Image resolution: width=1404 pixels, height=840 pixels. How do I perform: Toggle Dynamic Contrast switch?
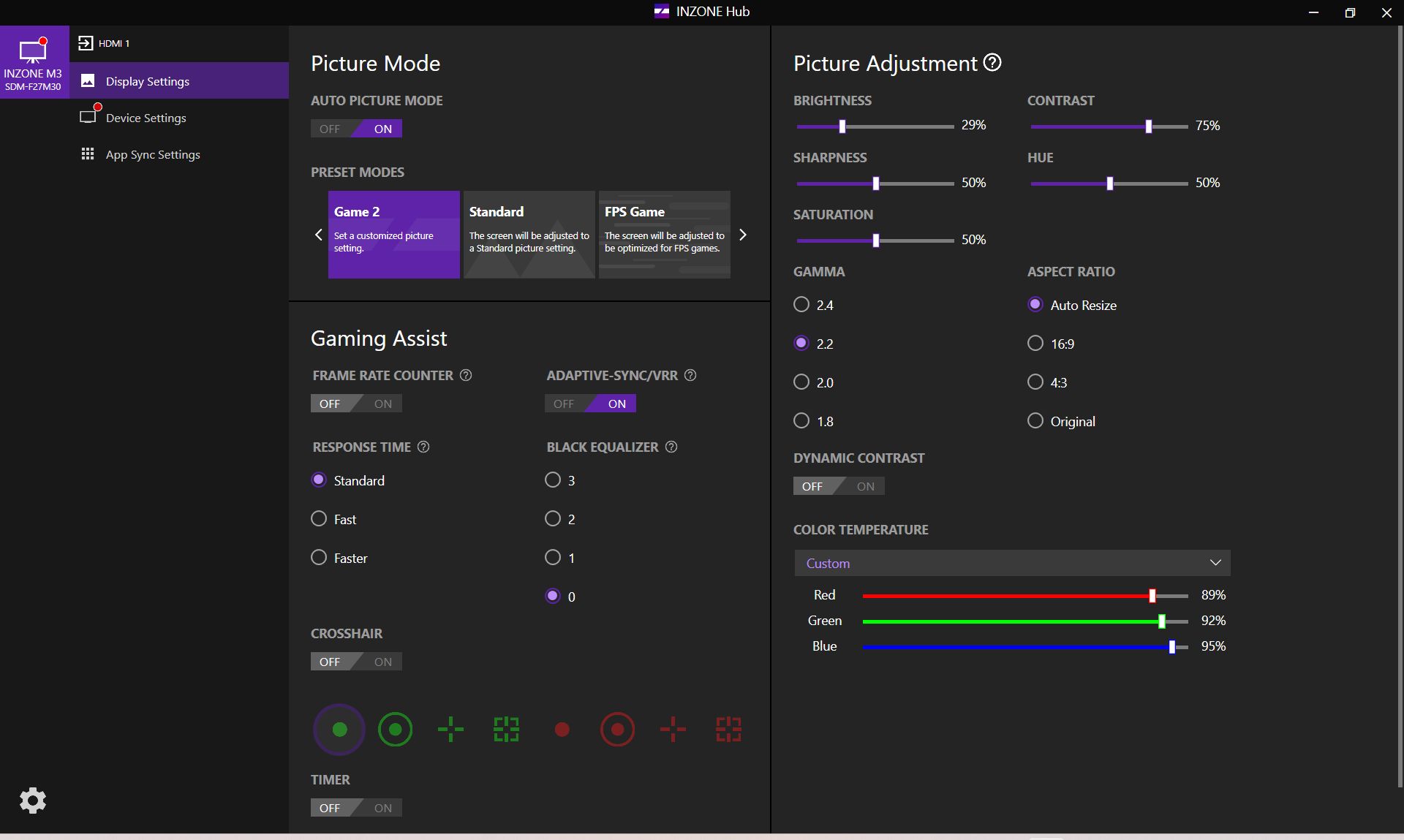(x=839, y=486)
